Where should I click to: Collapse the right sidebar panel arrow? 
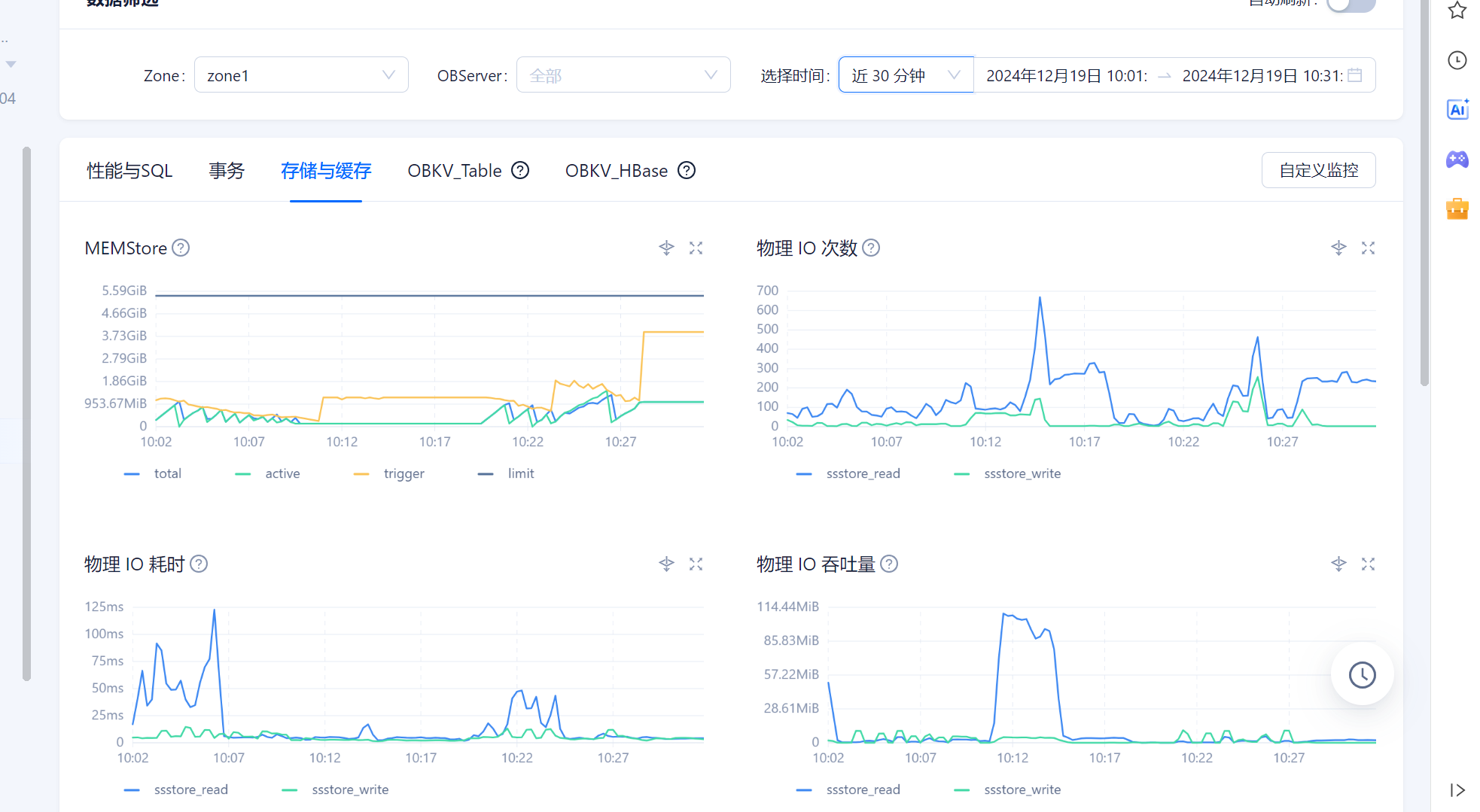point(1457,790)
